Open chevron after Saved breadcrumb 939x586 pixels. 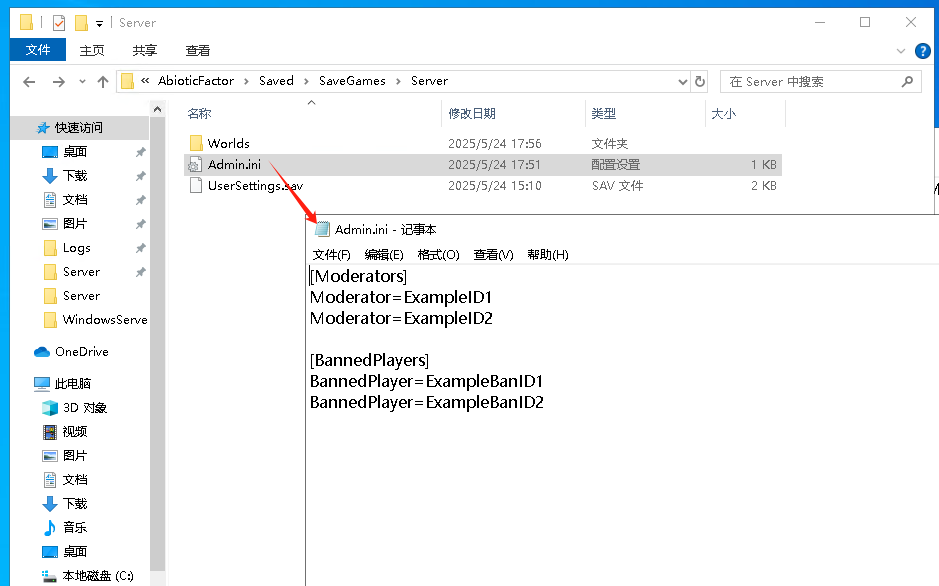tap(306, 81)
